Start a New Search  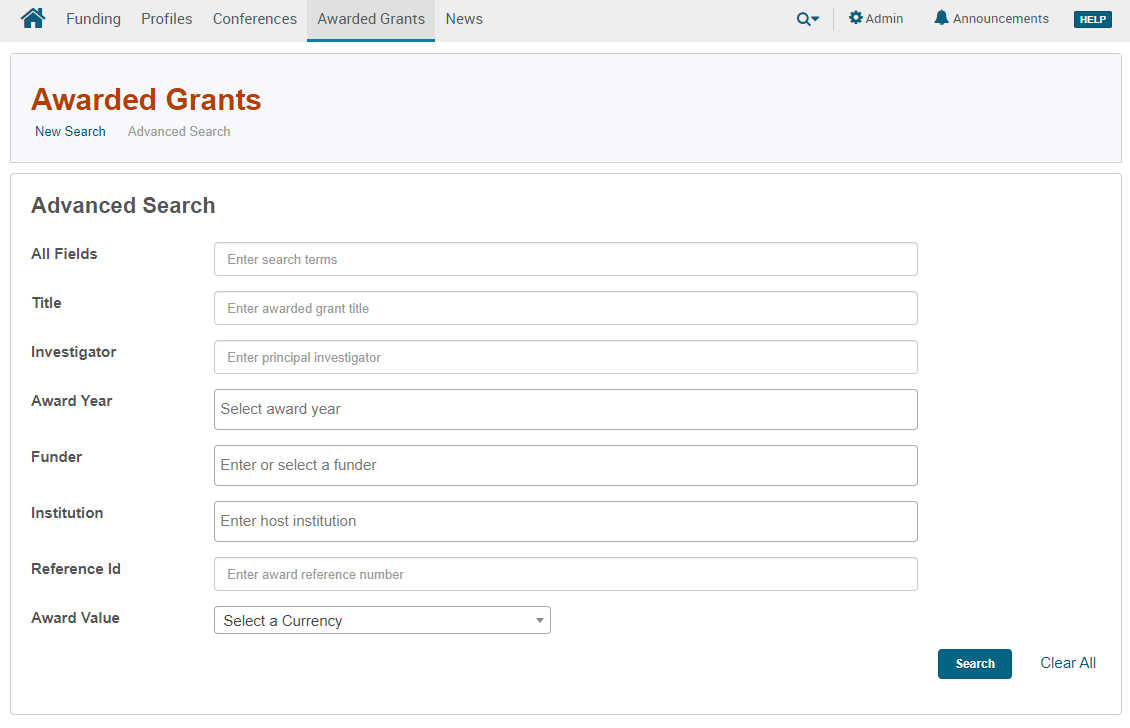click(x=70, y=131)
